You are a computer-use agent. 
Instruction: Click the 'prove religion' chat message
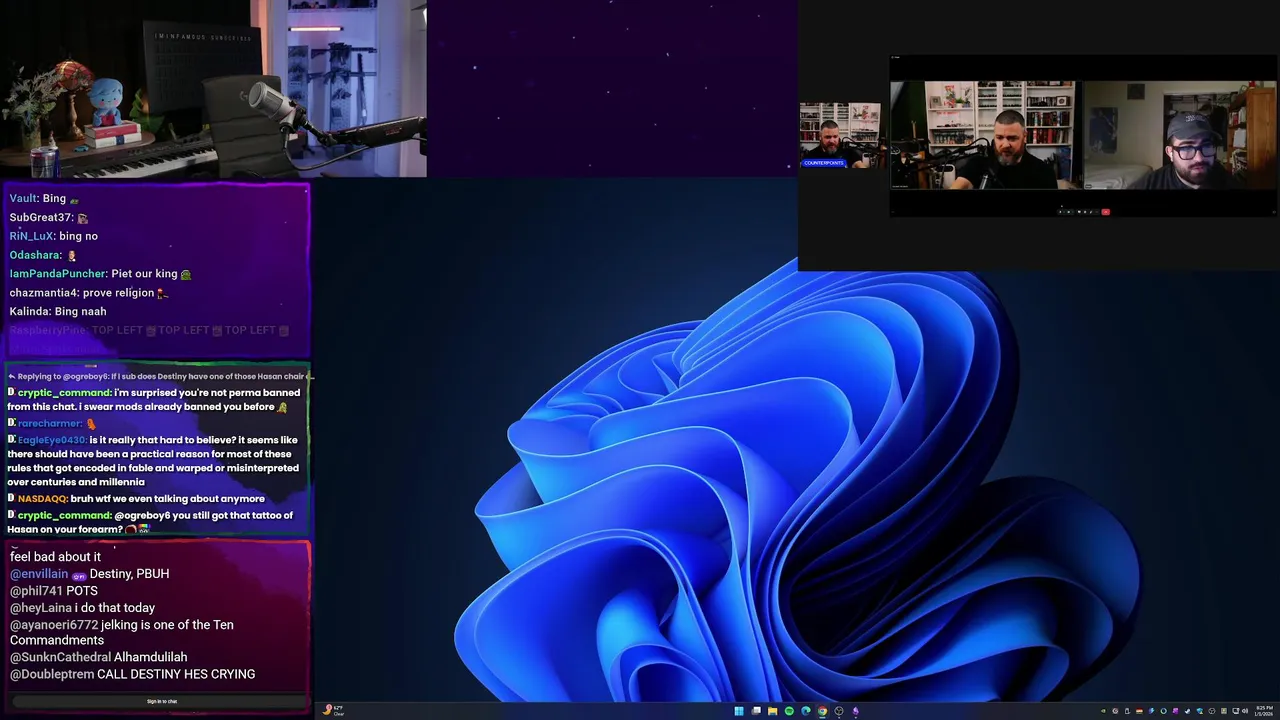click(x=118, y=292)
